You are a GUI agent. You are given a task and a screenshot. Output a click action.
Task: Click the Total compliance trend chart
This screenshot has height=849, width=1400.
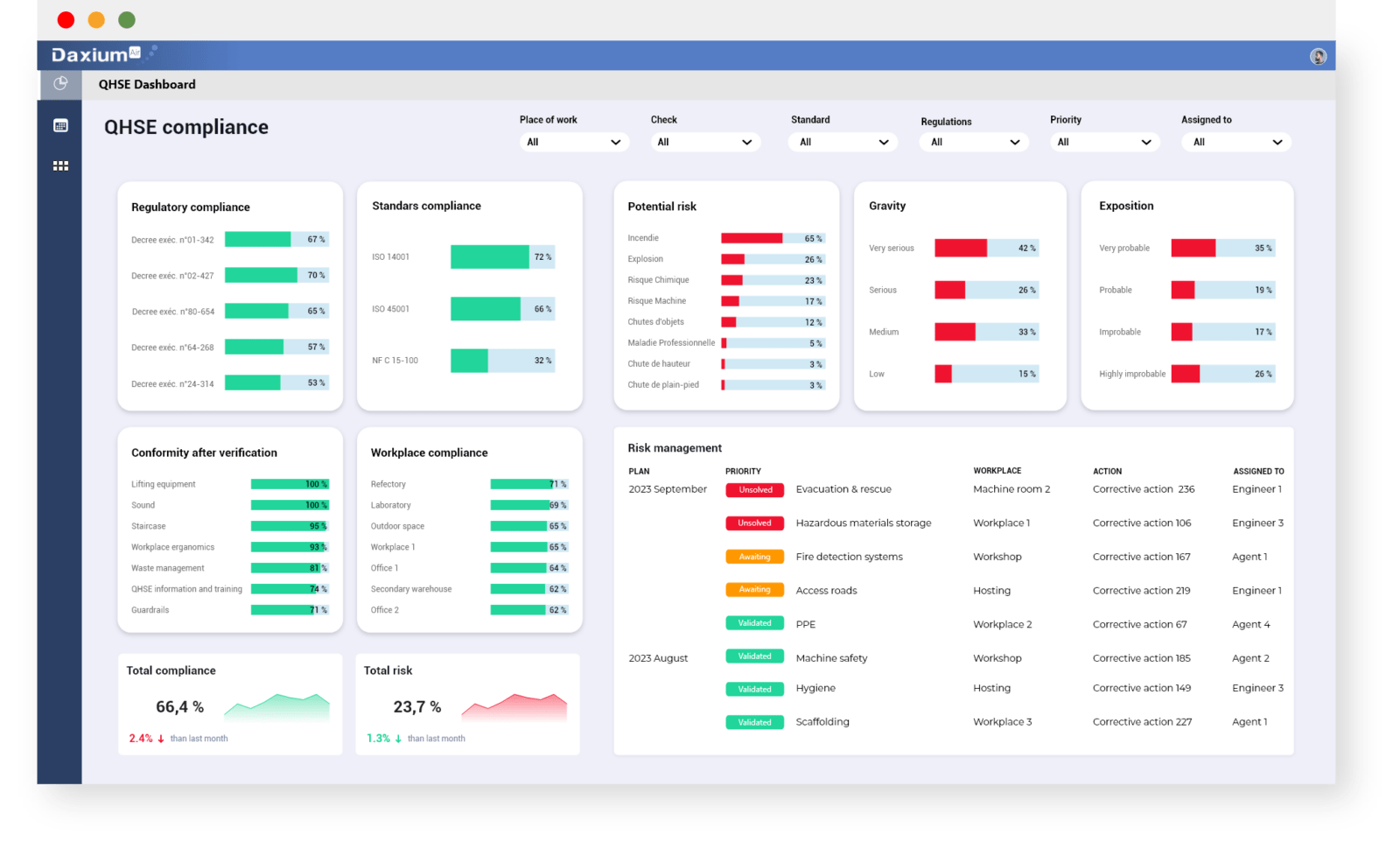276,706
